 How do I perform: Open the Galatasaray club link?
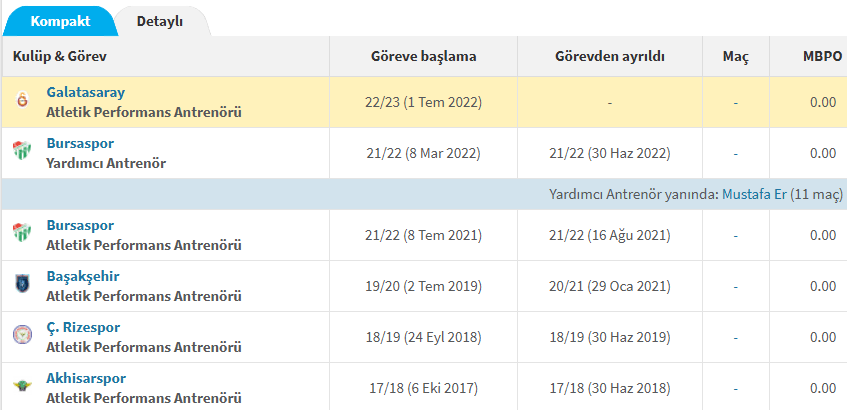tap(86, 93)
